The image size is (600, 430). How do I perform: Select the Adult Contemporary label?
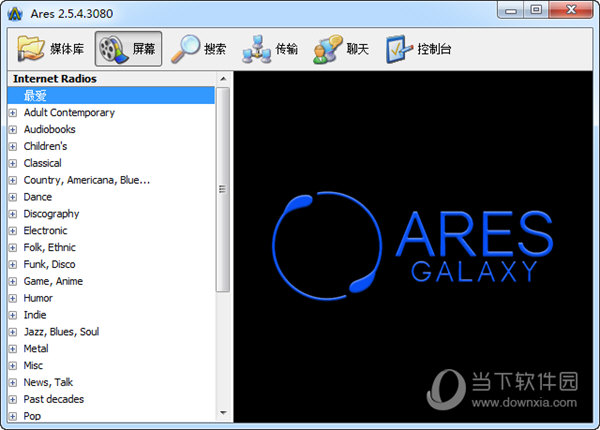pyautogui.click(x=69, y=112)
